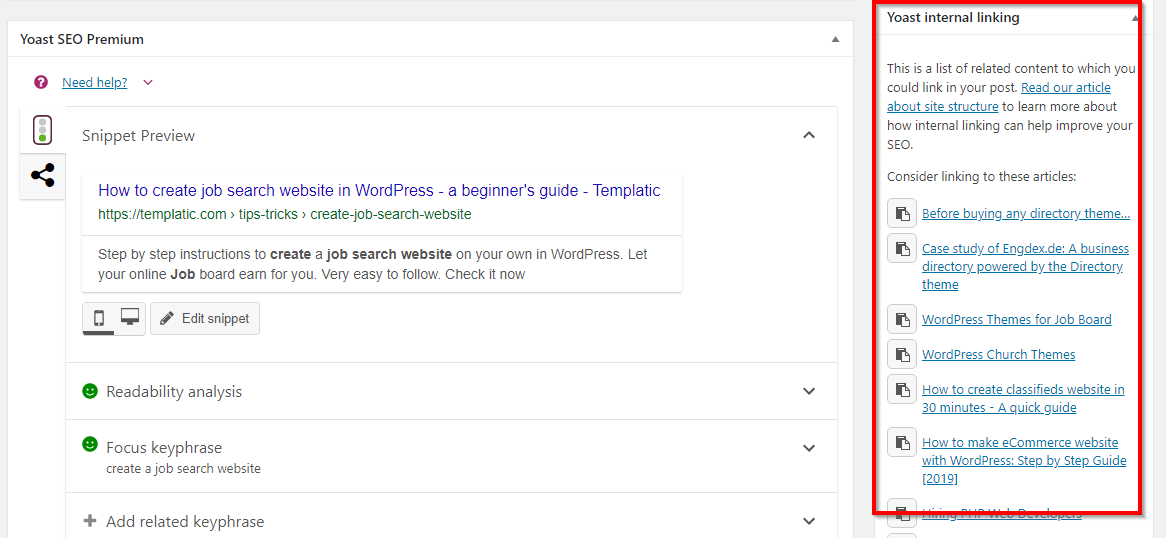Click the Yoast SEO Premium heading
This screenshot has height=538, width=1166.
pos(82,39)
